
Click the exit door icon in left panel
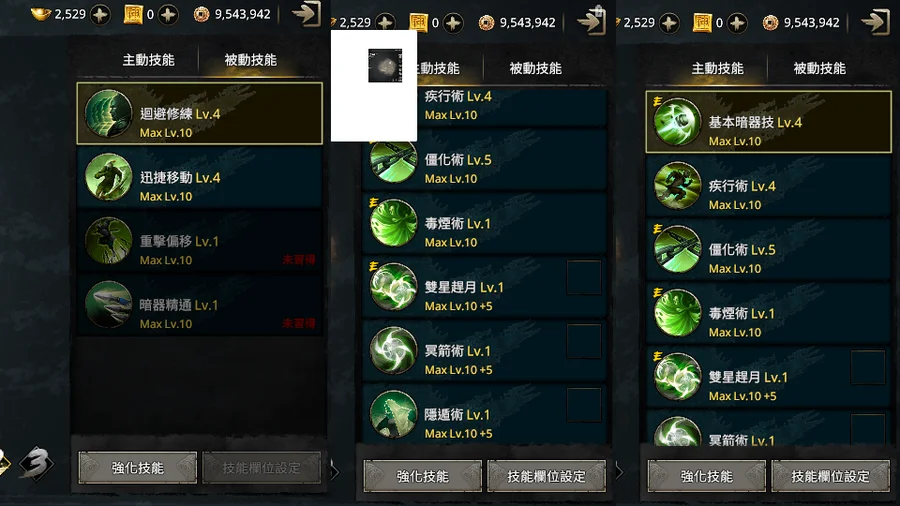click(x=307, y=14)
